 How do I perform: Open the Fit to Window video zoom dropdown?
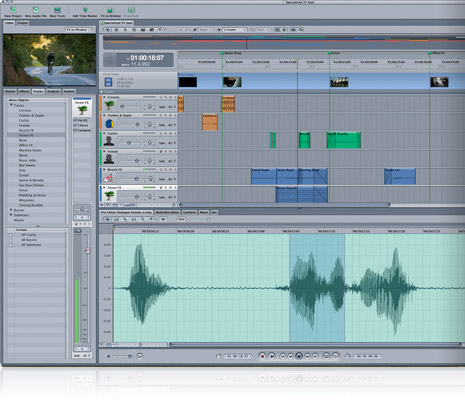79,30
